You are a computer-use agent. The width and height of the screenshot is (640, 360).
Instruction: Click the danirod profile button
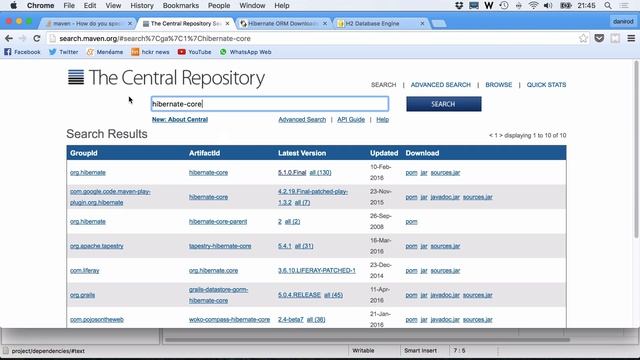(x=623, y=21)
